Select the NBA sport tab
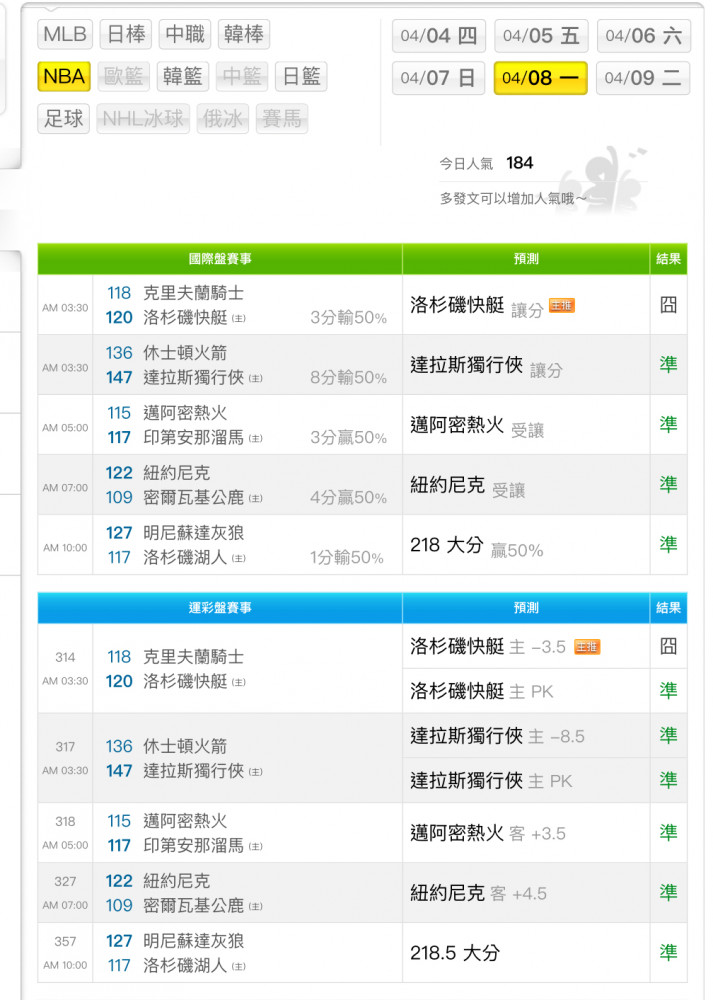This screenshot has width=713, height=1000. [x=64, y=77]
